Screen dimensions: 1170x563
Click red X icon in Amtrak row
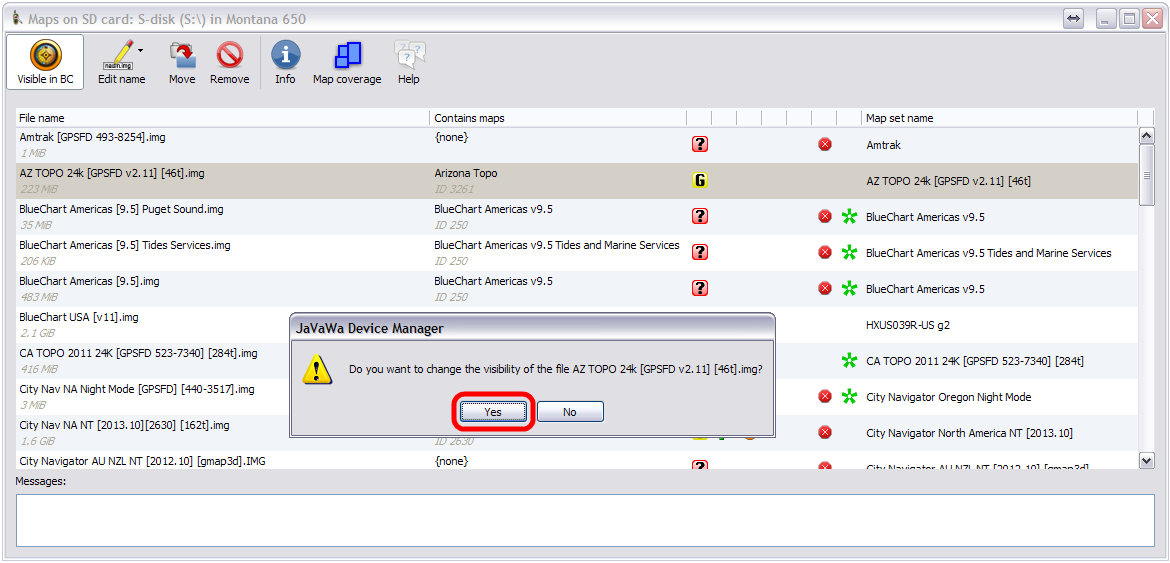825,144
